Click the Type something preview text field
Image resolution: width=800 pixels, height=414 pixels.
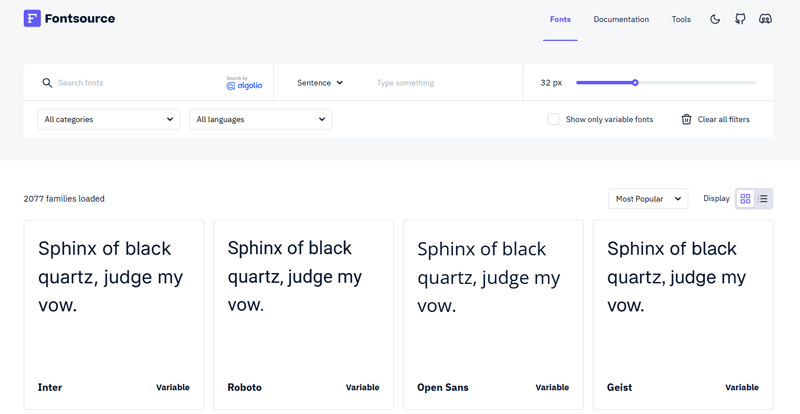(x=440, y=83)
